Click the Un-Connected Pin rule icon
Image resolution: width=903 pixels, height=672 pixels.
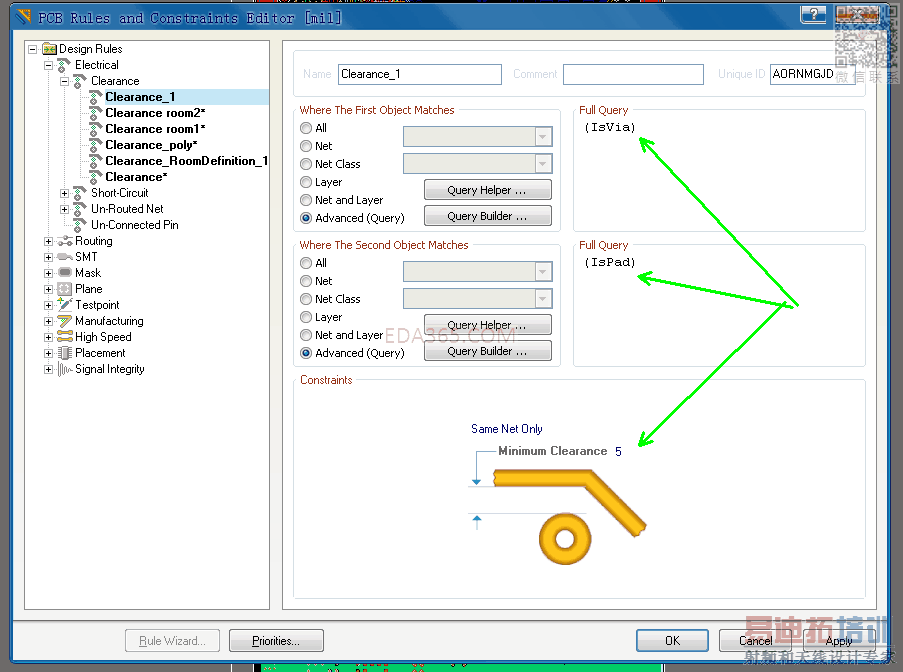click(81, 225)
